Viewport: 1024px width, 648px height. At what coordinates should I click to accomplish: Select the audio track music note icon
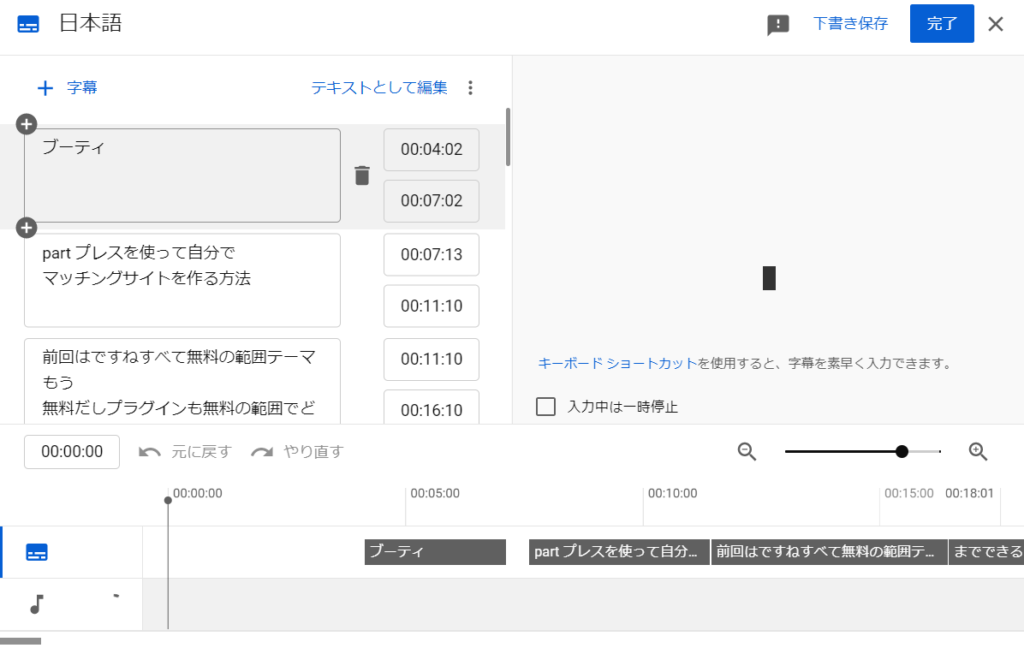37,604
